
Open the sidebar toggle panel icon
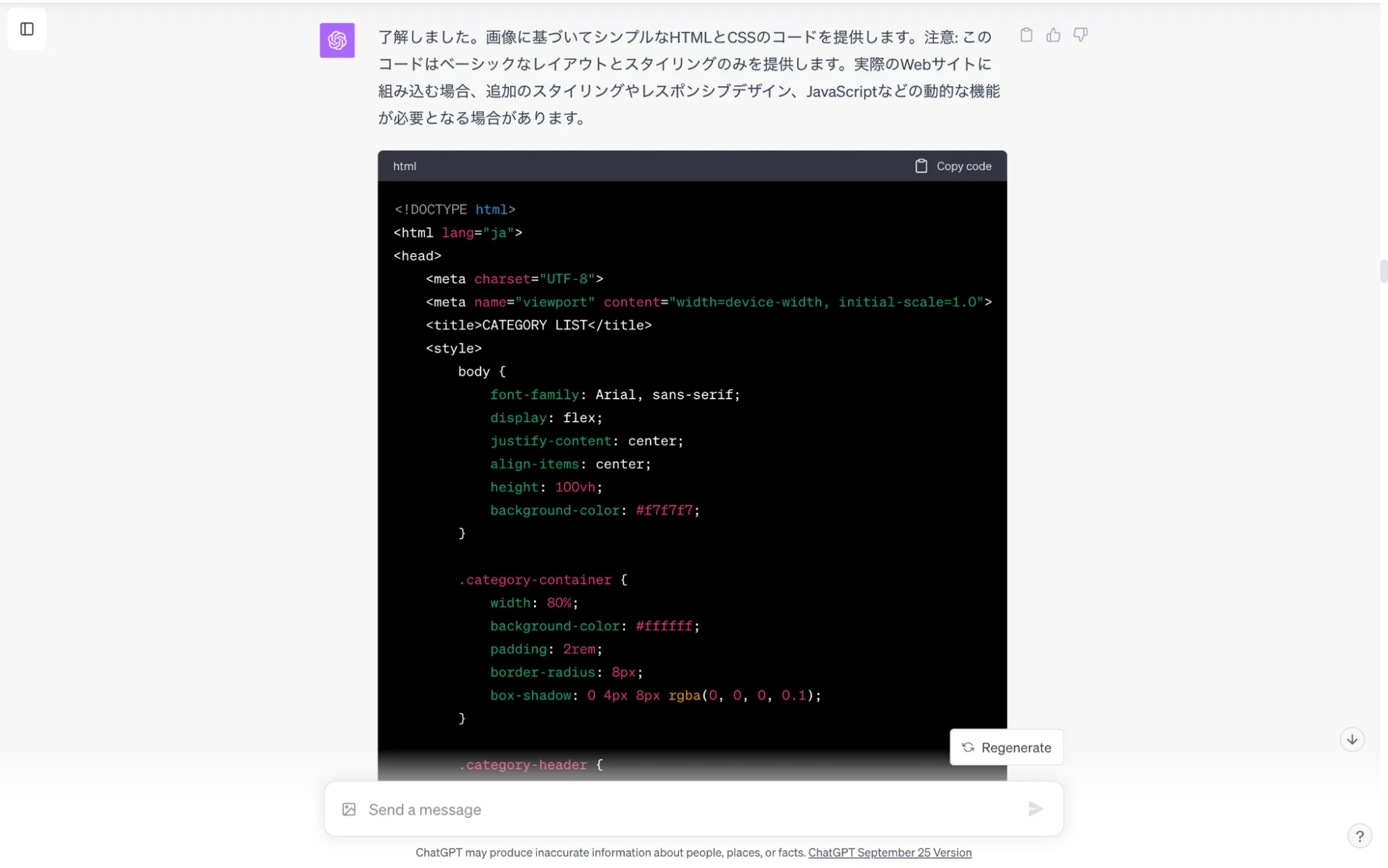(27, 29)
